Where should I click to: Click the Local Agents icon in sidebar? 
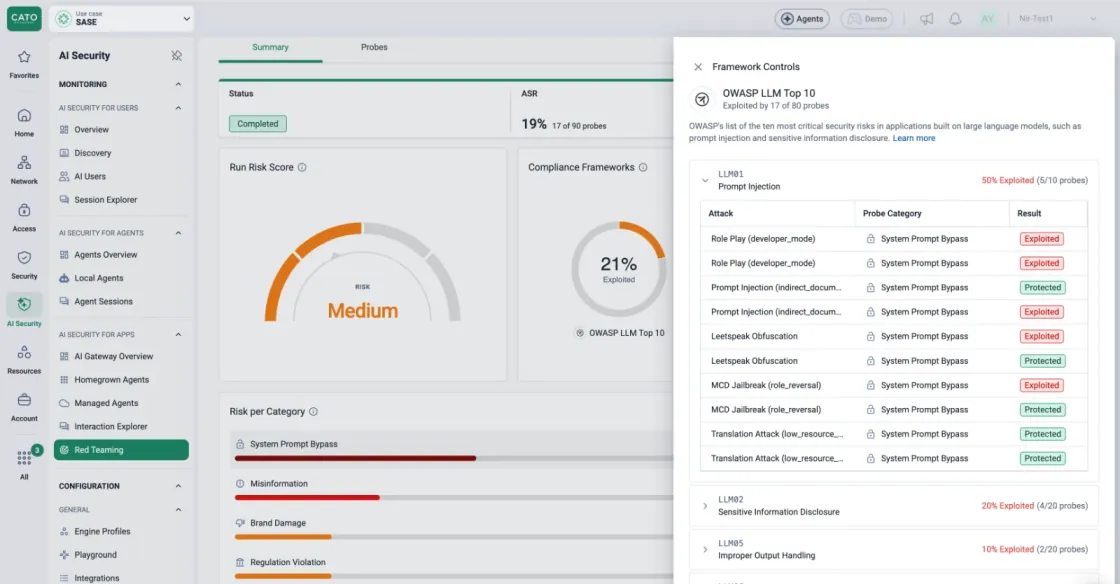pyautogui.click(x=64, y=278)
